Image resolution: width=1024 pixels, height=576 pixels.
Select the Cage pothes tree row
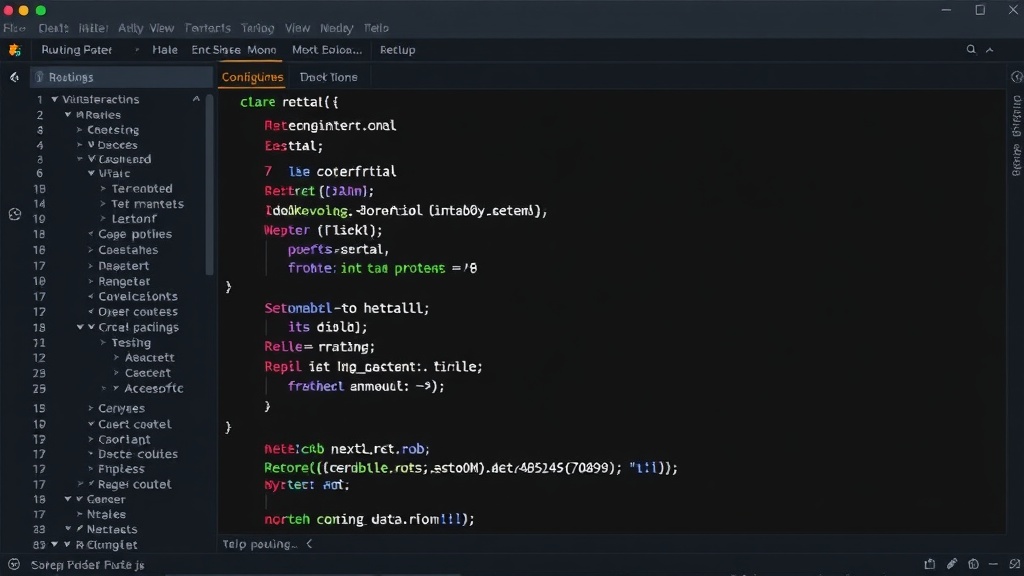pyautogui.click(x=135, y=234)
